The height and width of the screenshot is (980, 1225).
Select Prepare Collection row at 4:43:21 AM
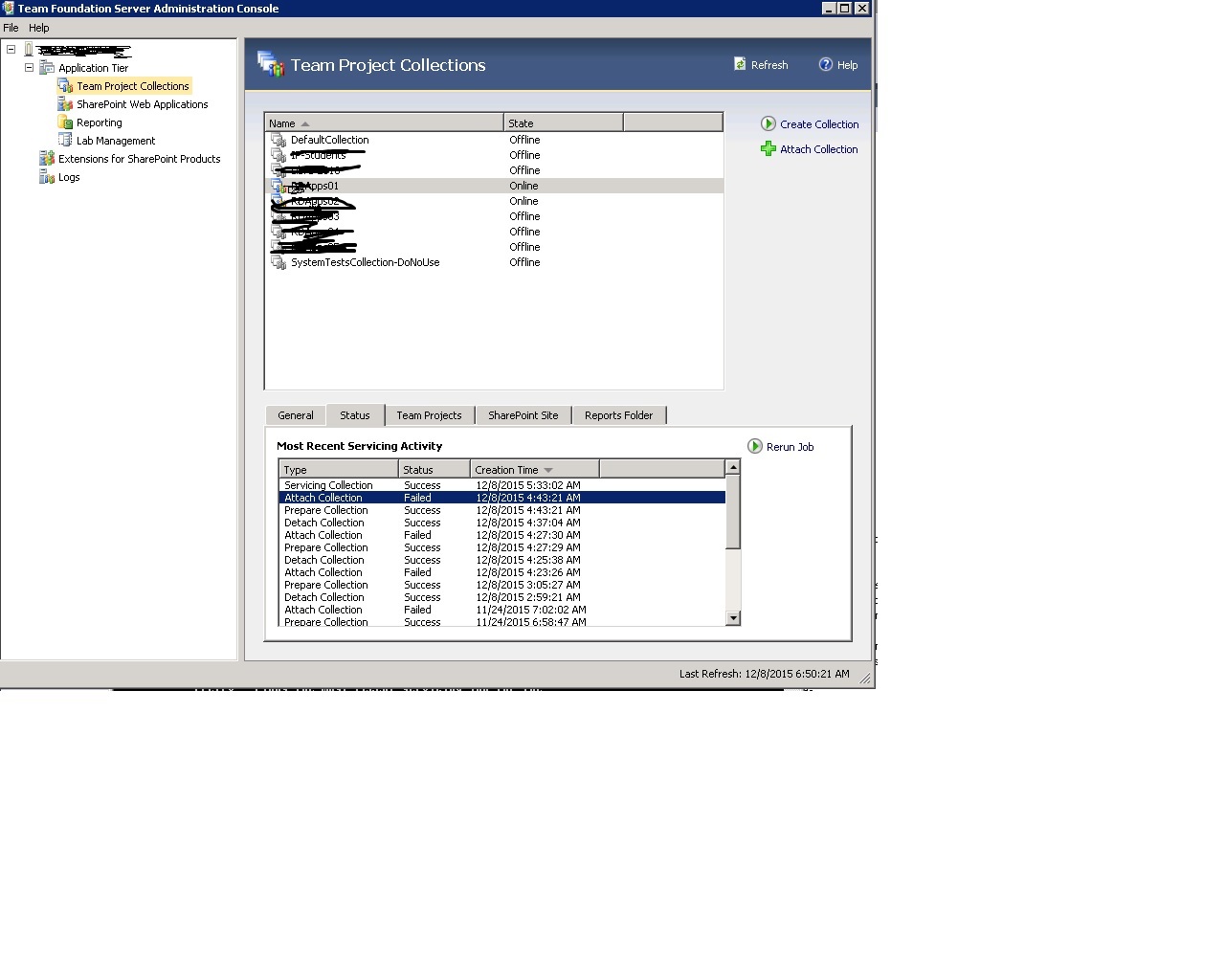tap(502, 510)
